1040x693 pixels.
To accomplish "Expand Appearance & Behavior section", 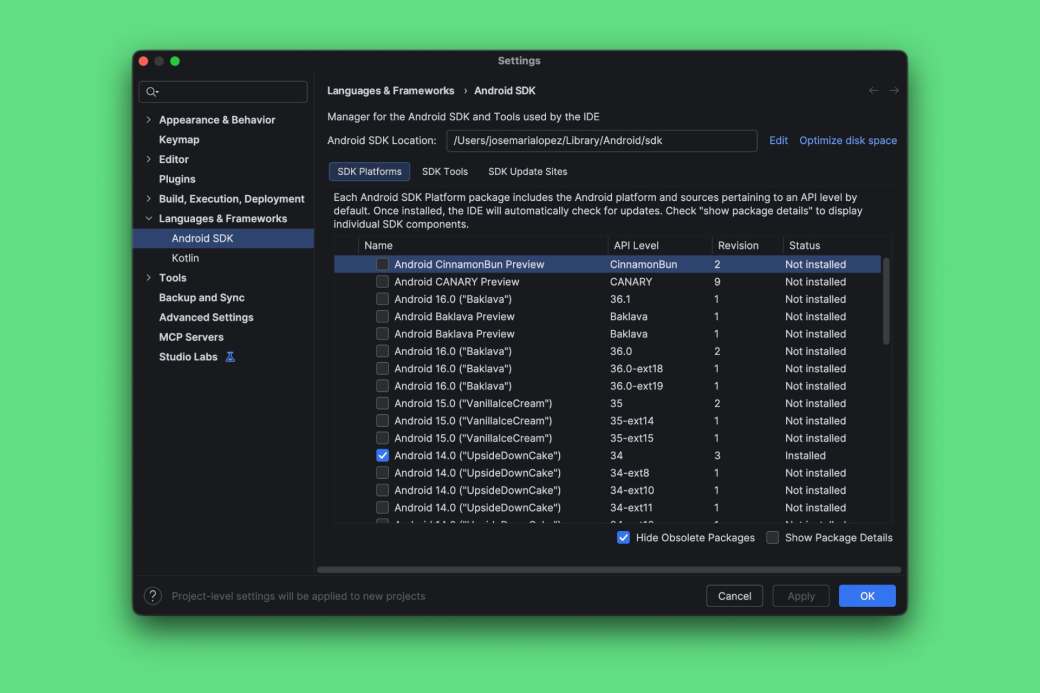I will (149, 120).
